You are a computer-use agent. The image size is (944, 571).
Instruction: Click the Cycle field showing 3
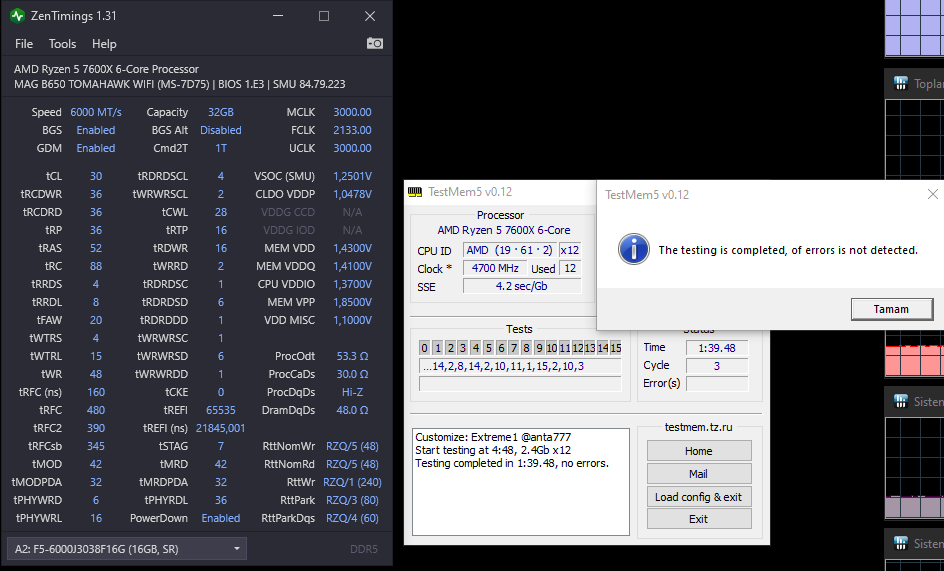tap(717, 366)
